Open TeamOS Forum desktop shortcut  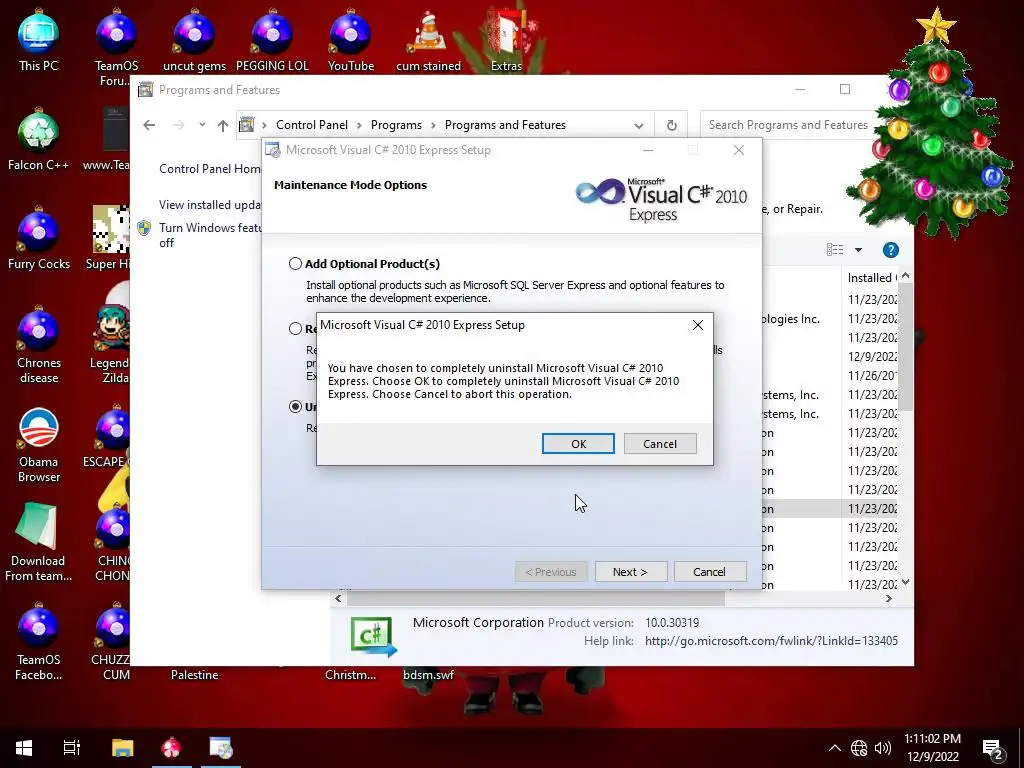pos(116,48)
